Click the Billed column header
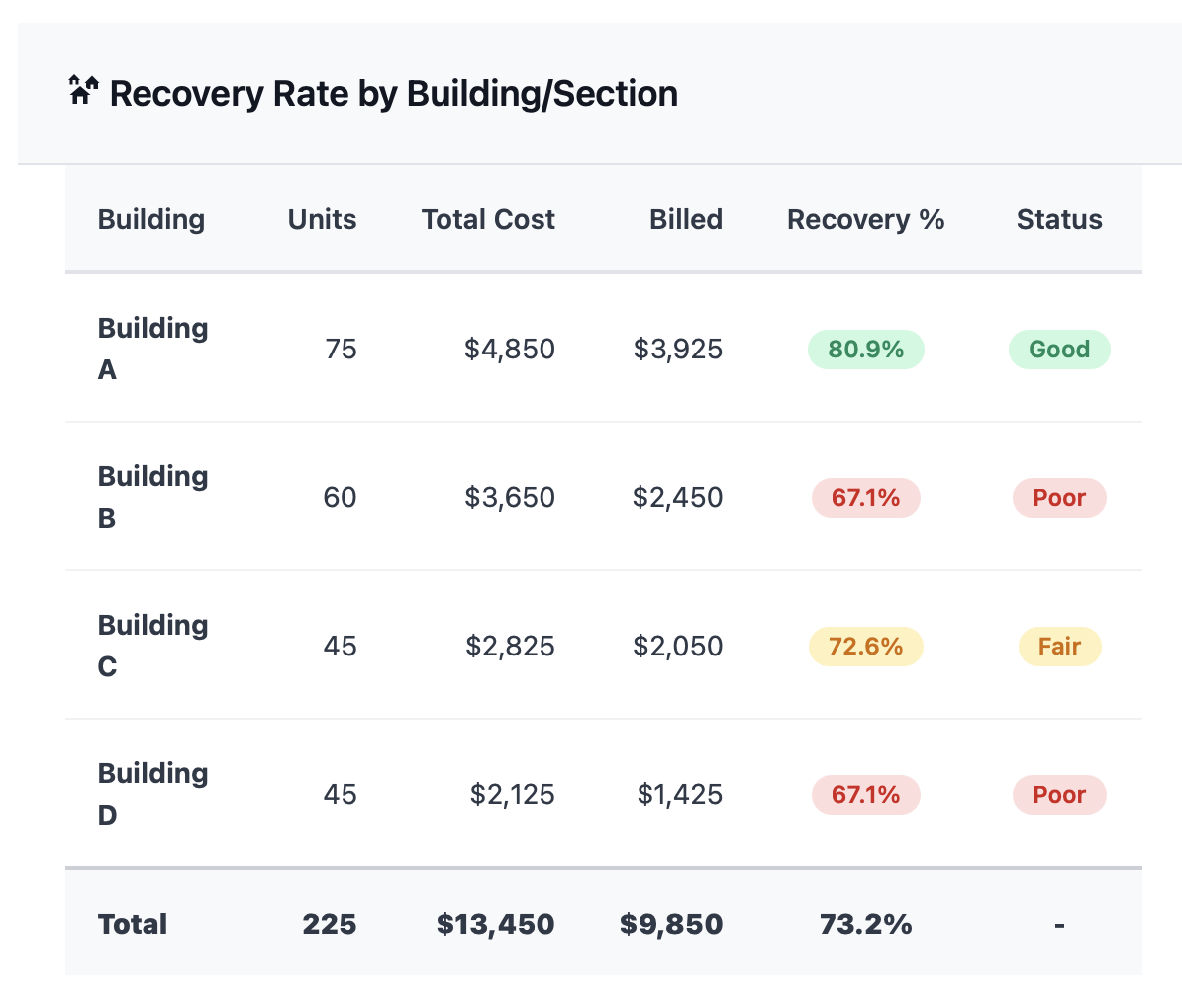Screen dimensions: 1182x1008 [685, 219]
